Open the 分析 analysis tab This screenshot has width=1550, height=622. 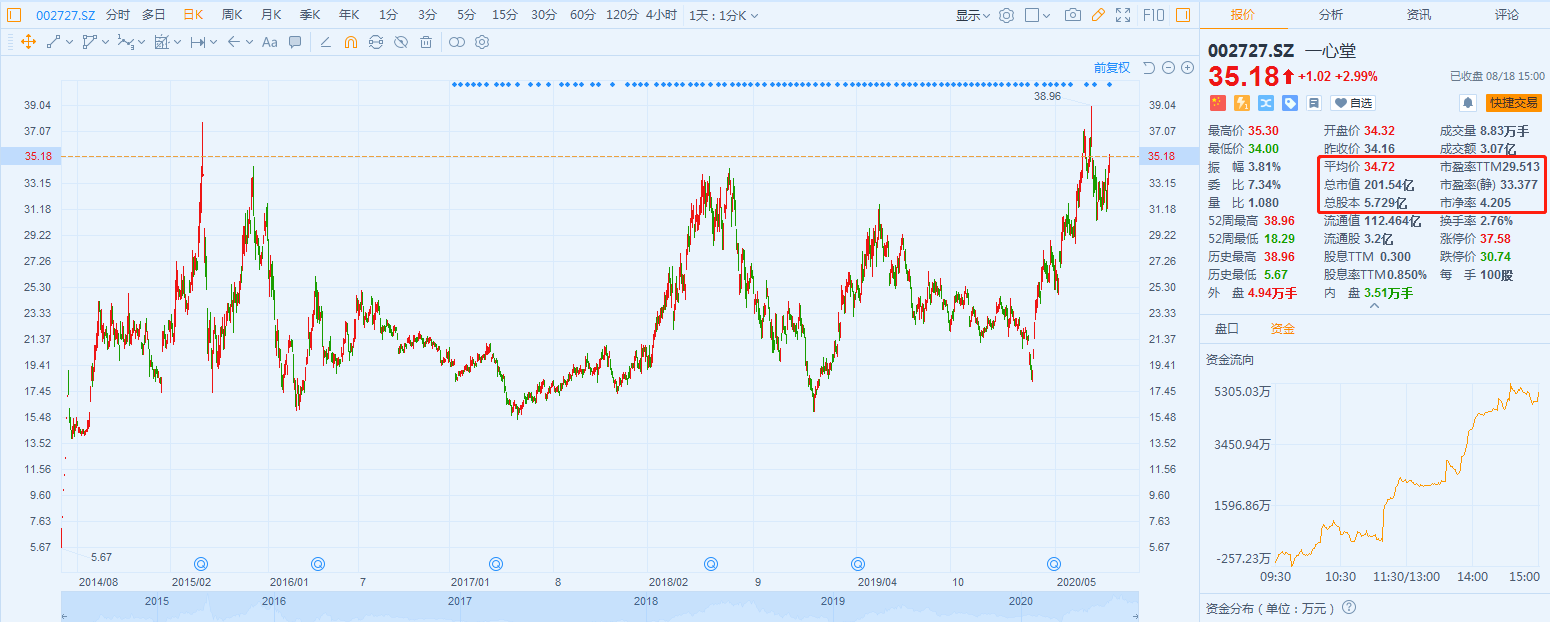pyautogui.click(x=1330, y=15)
